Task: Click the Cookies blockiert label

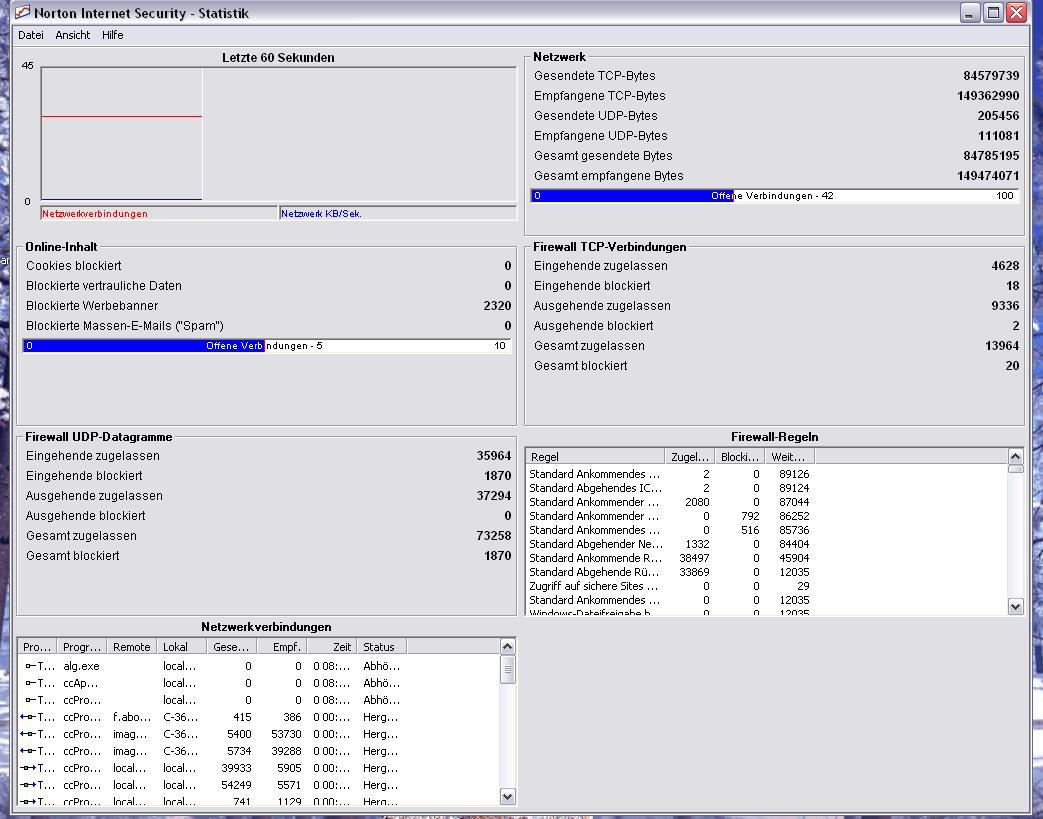Action: pyautogui.click(x=74, y=266)
